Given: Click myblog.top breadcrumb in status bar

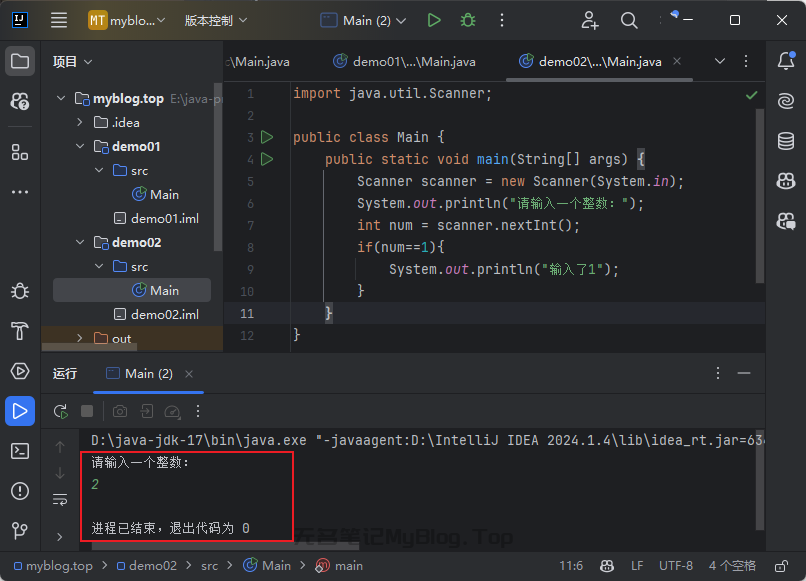Looking at the screenshot, I should click(53, 566).
